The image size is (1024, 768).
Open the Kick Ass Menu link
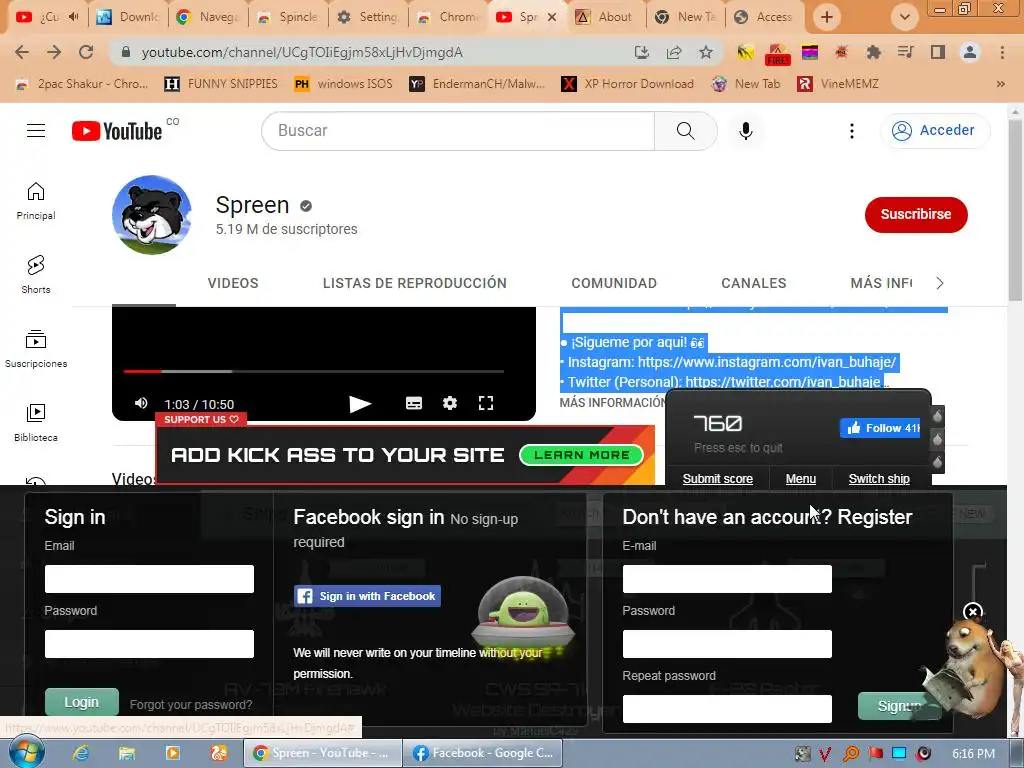click(801, 479)
